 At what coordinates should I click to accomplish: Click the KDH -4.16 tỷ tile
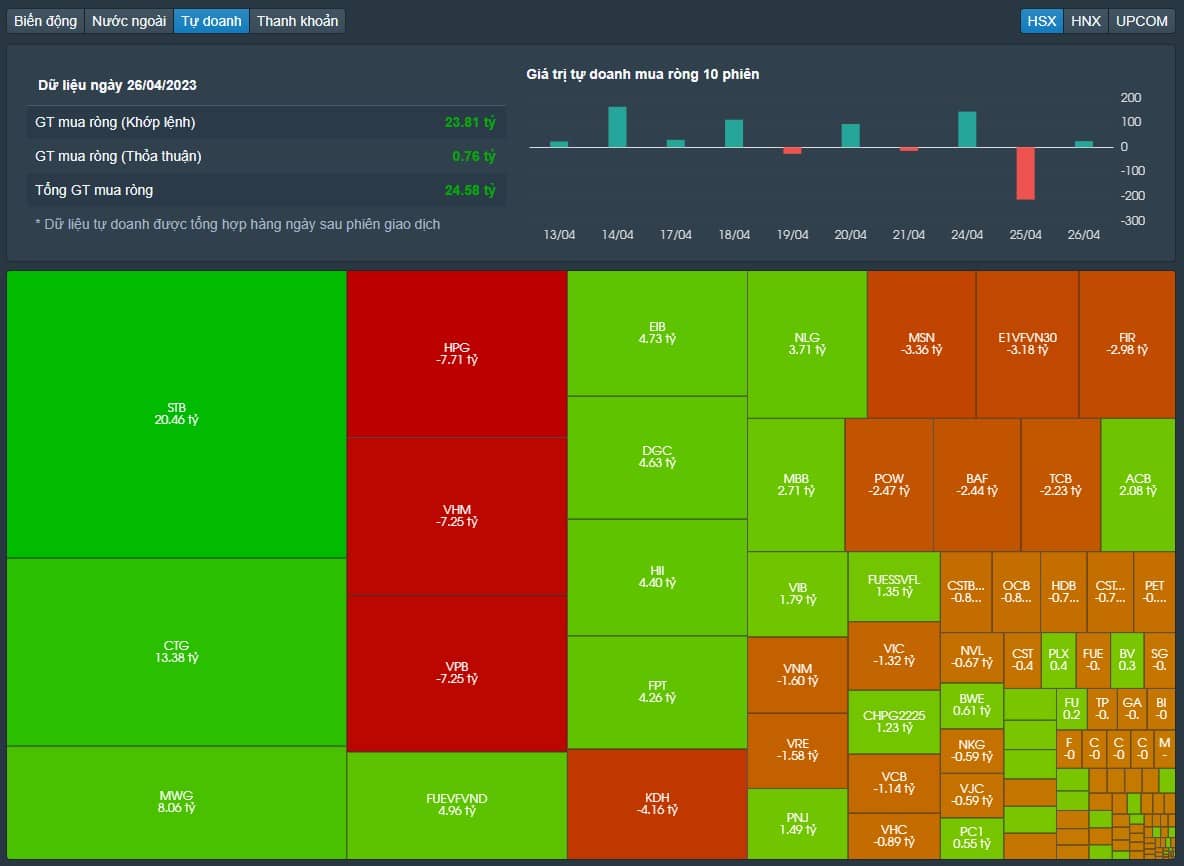[x=657, y=803]
